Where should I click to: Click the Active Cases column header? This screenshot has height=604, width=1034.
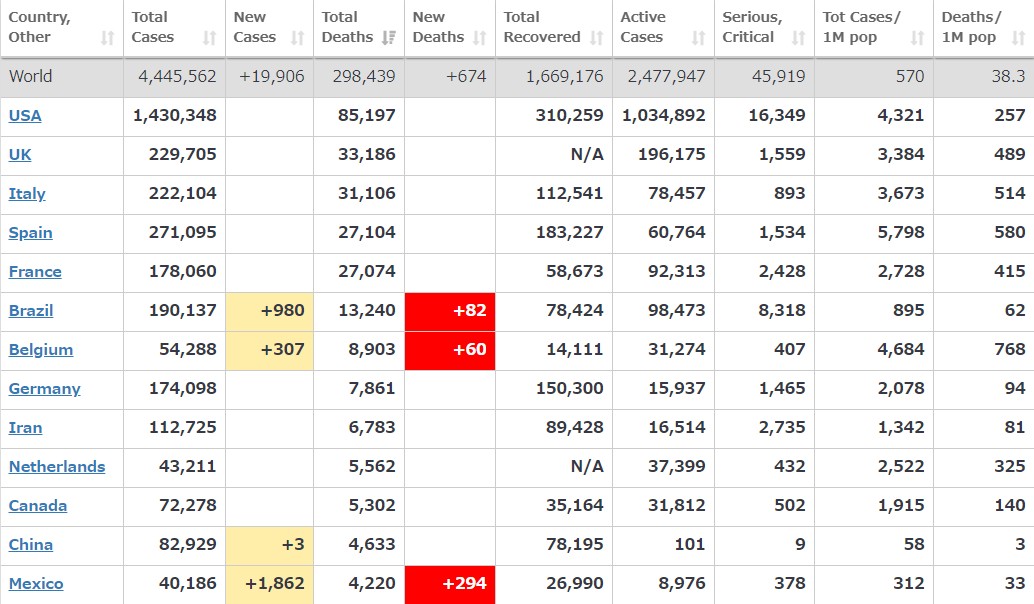(x=663, y=28)
